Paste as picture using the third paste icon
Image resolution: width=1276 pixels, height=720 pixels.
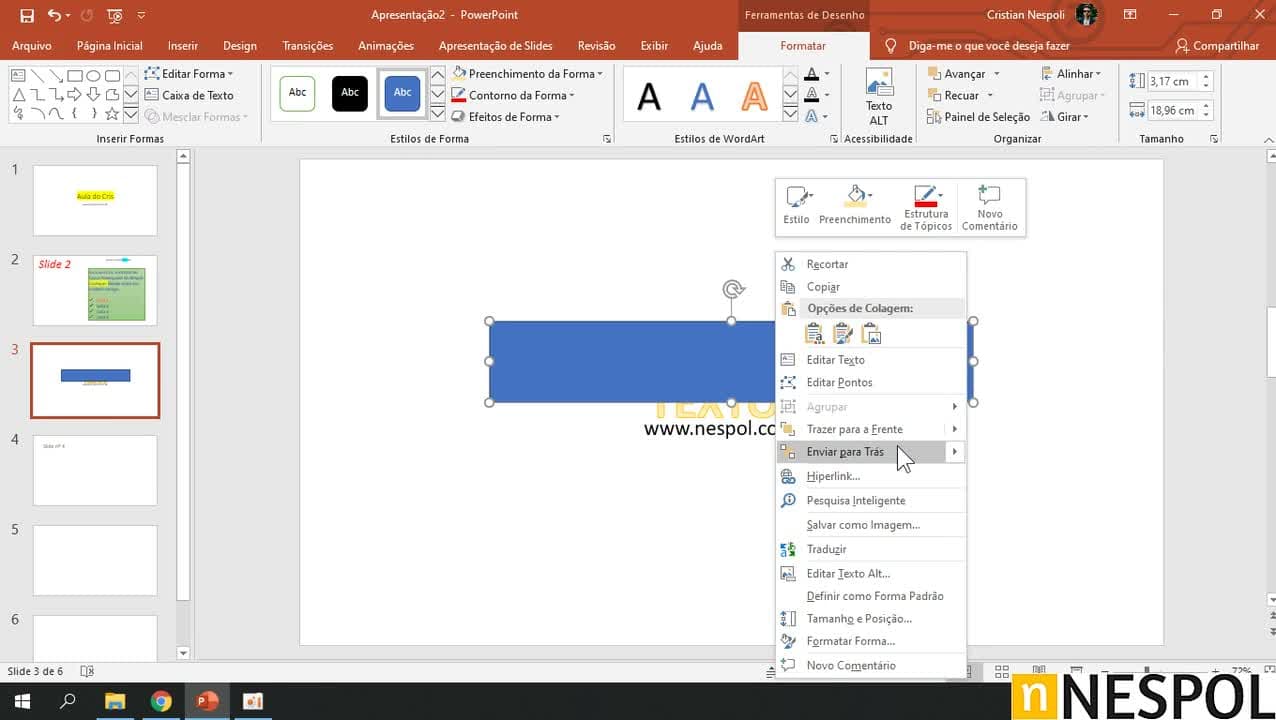(x=871, y=334)
